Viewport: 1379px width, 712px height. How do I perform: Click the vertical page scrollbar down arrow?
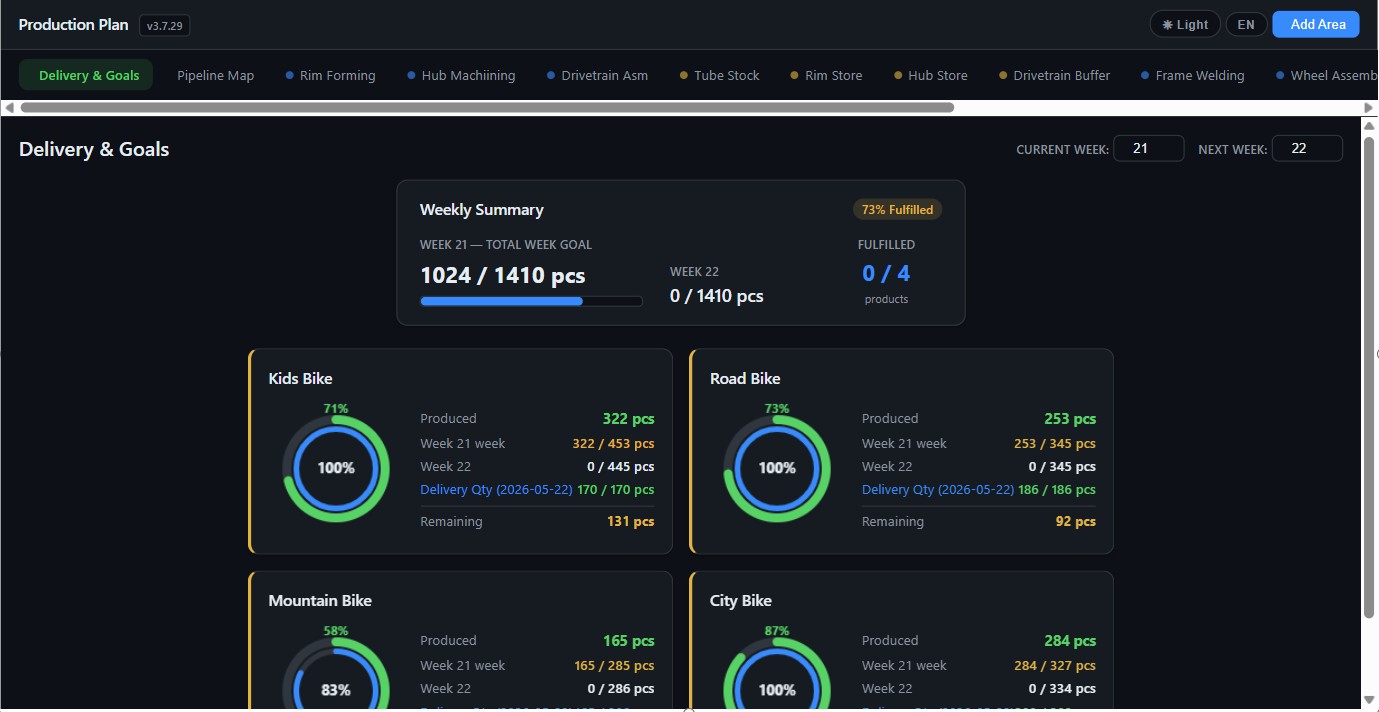coord(1369,699)
